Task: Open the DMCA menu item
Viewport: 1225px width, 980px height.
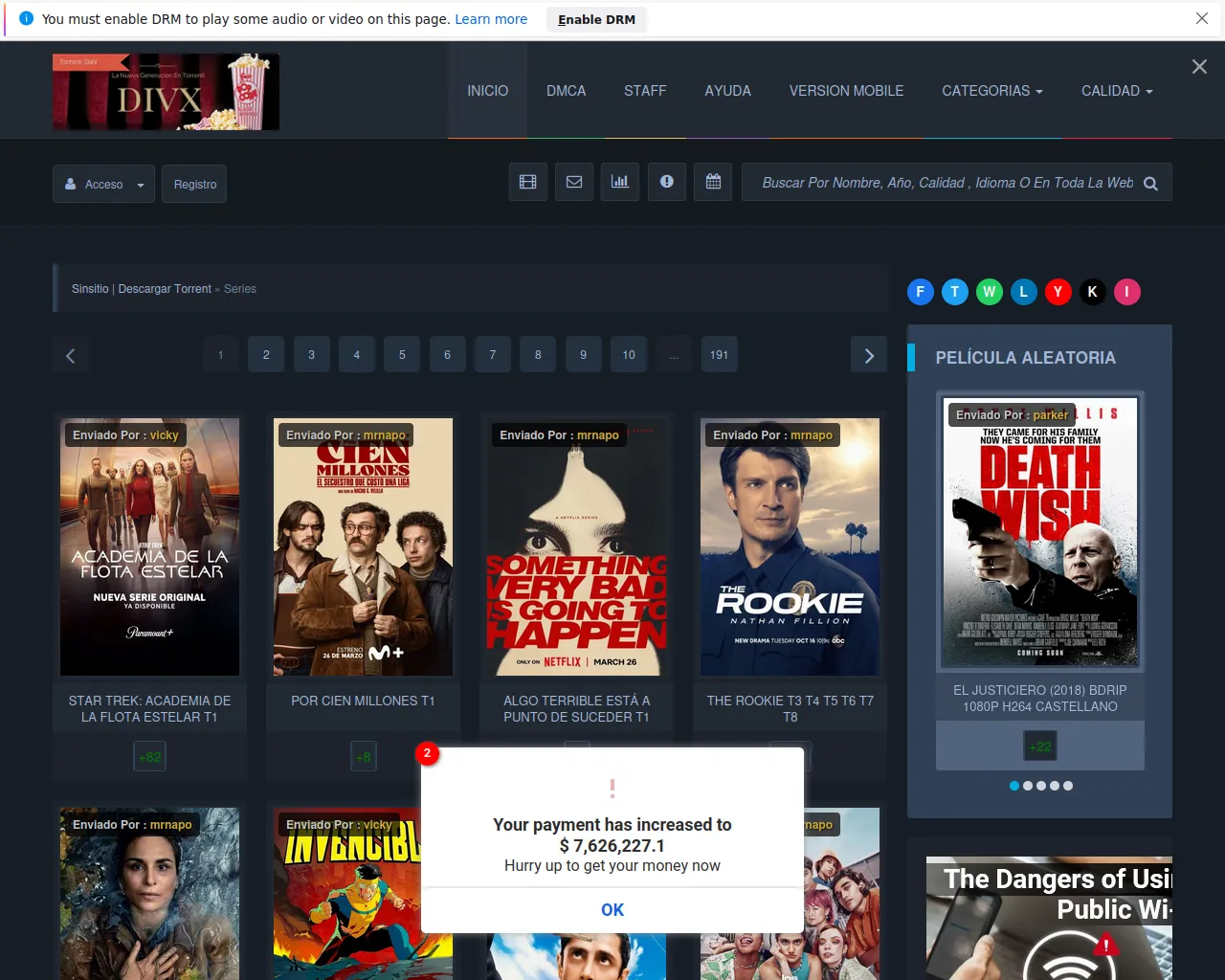Action: tap(567, 91)
